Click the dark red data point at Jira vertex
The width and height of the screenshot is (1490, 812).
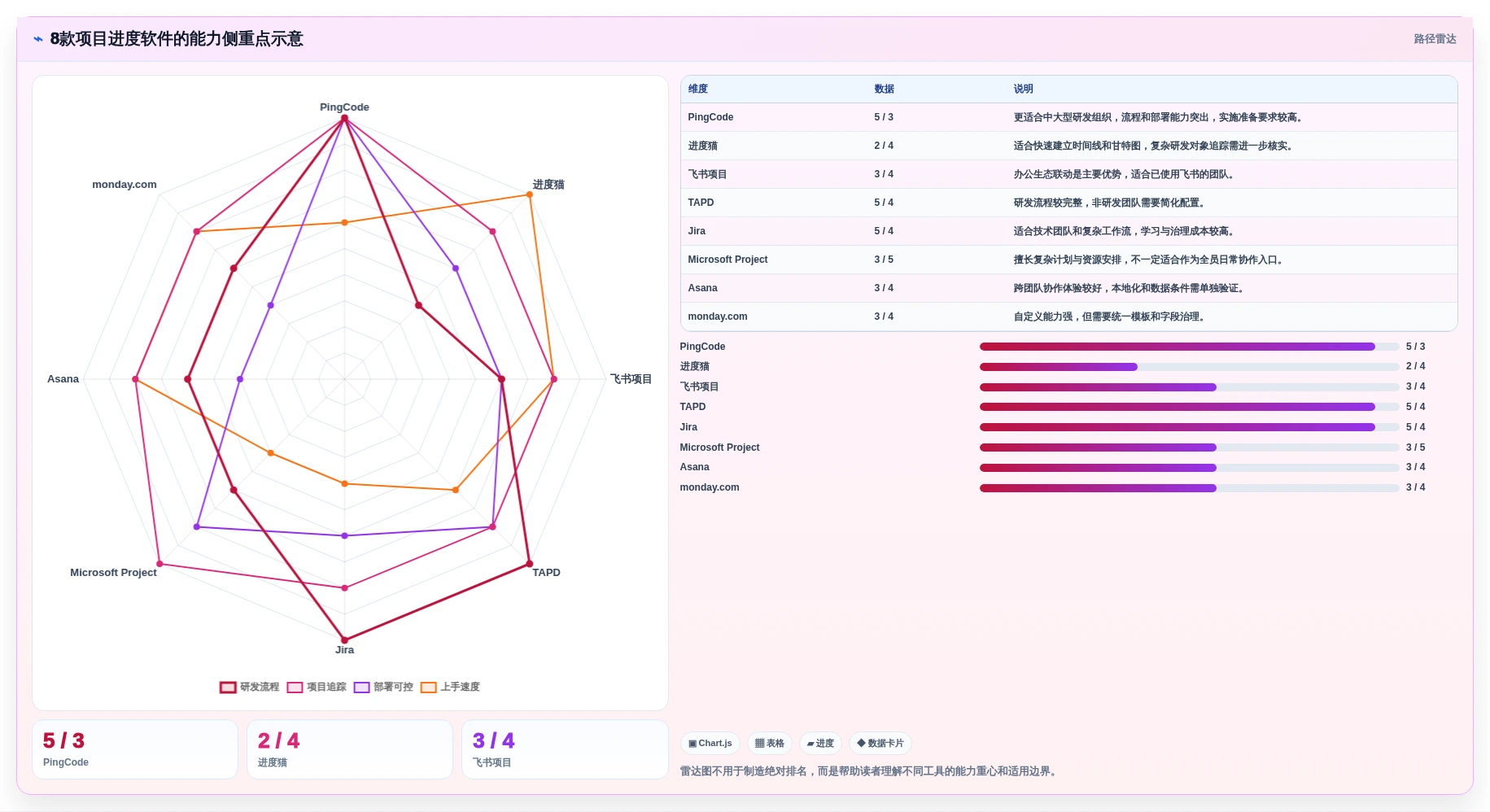[x=344, y=640]
